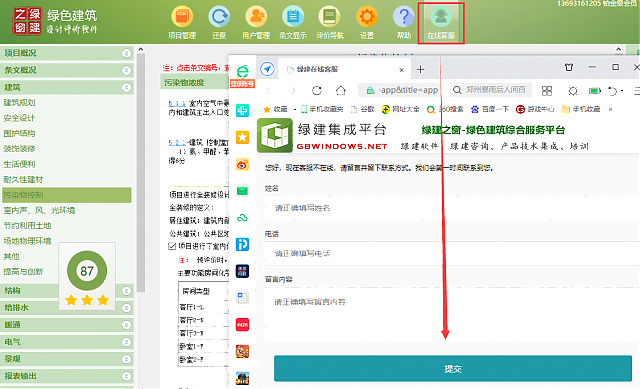Screen dimensions: 640x389
Task: Open 用户管理 user management icon
Action: (x=256, y=17)
